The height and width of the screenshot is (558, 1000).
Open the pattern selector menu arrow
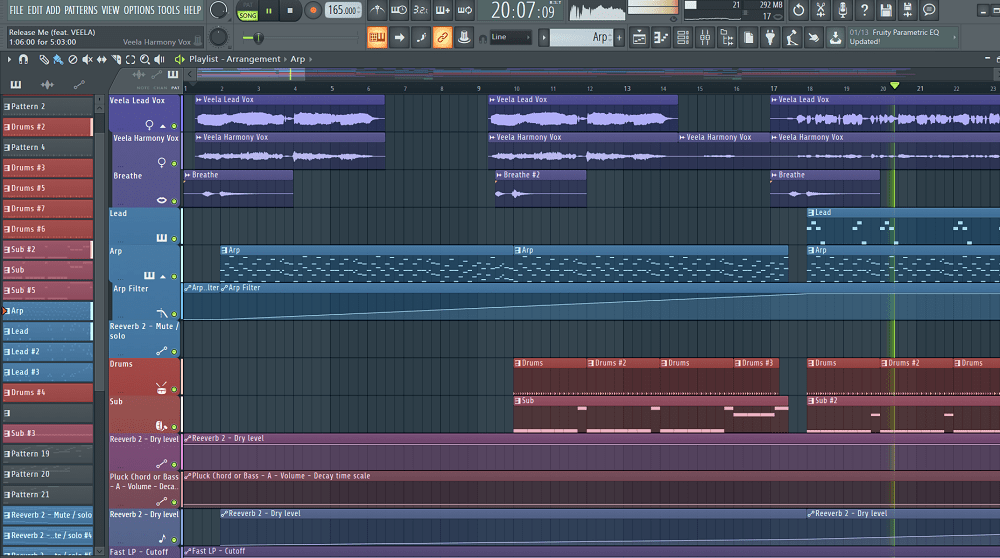(x=543, y=38)
